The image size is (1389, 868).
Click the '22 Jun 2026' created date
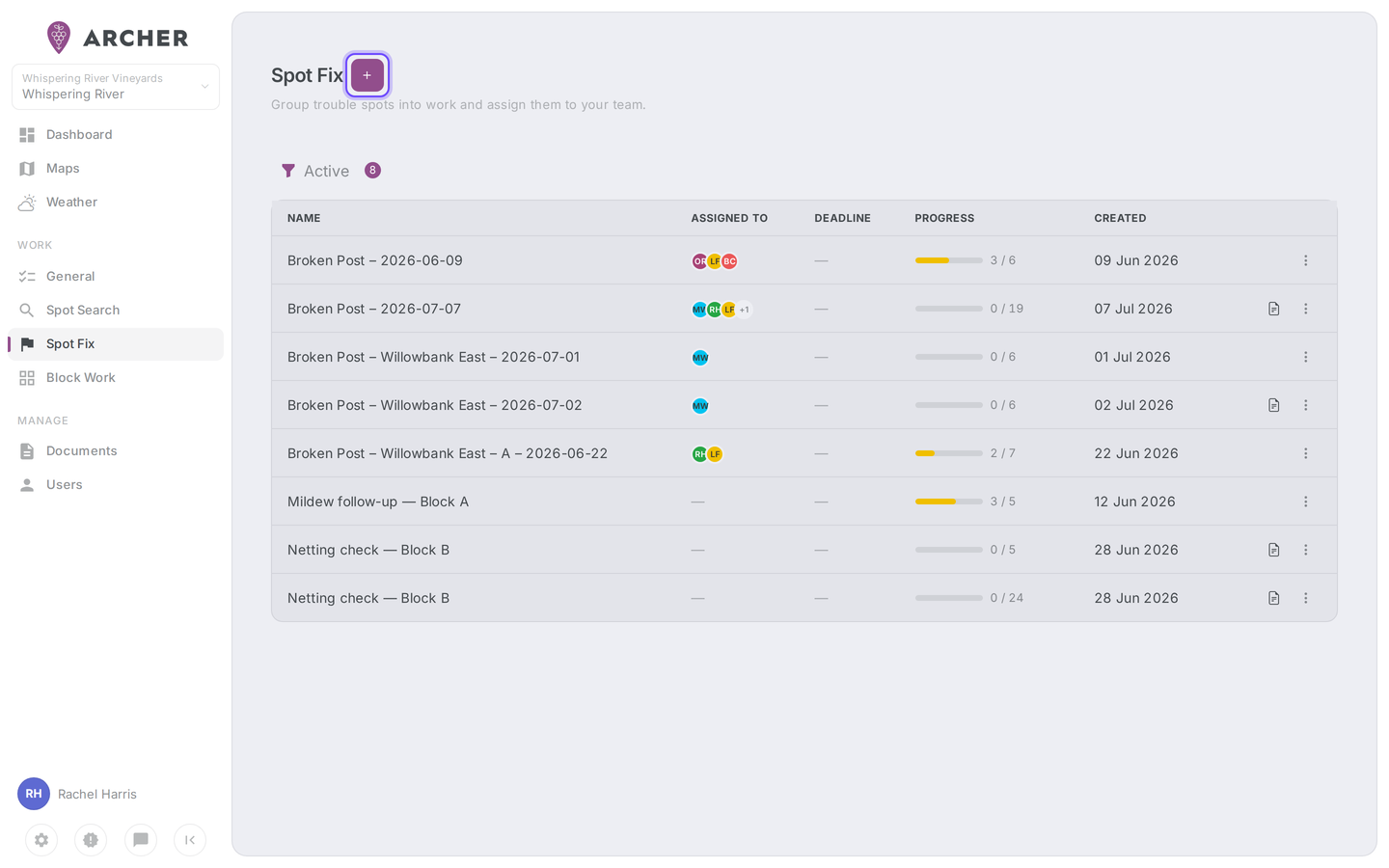click(1136, 453)
